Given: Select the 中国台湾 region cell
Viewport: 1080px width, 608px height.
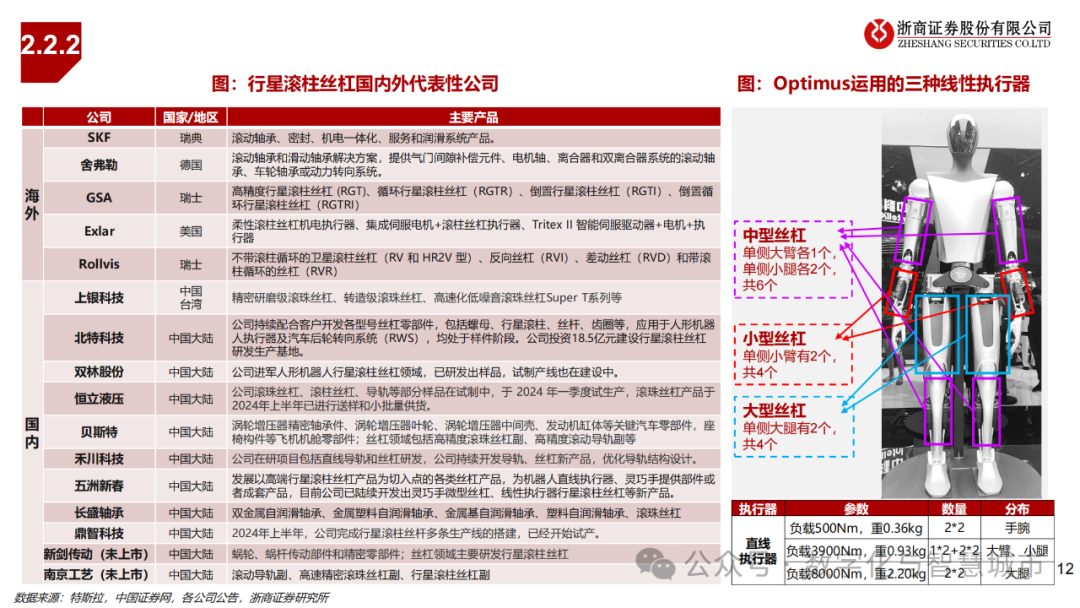Looking at the screenshot, I should 191,297.
